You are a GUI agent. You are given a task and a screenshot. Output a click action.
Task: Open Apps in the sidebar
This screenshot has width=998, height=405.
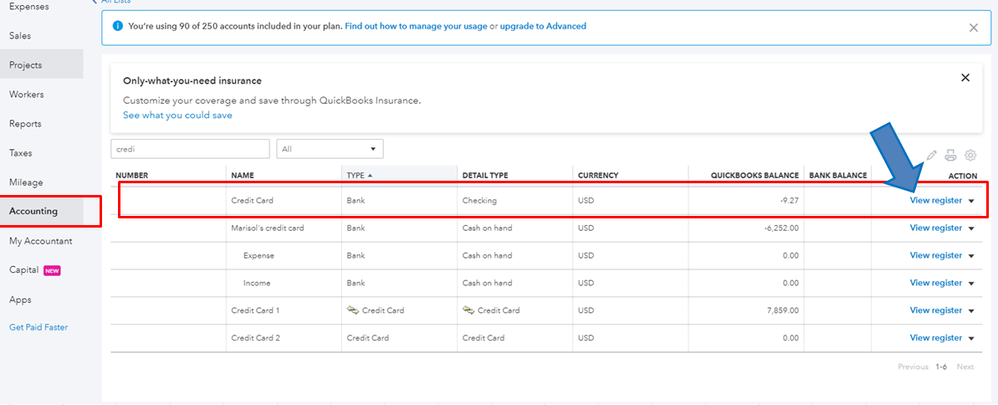20,299
